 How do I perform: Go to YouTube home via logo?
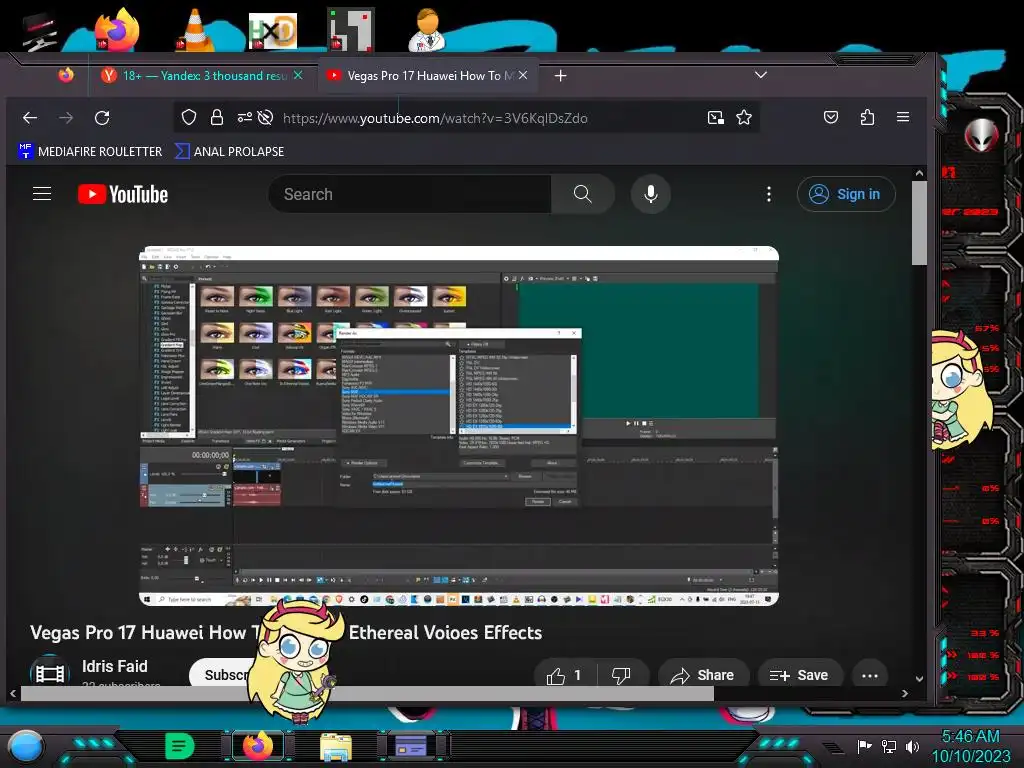pos(123,194)
